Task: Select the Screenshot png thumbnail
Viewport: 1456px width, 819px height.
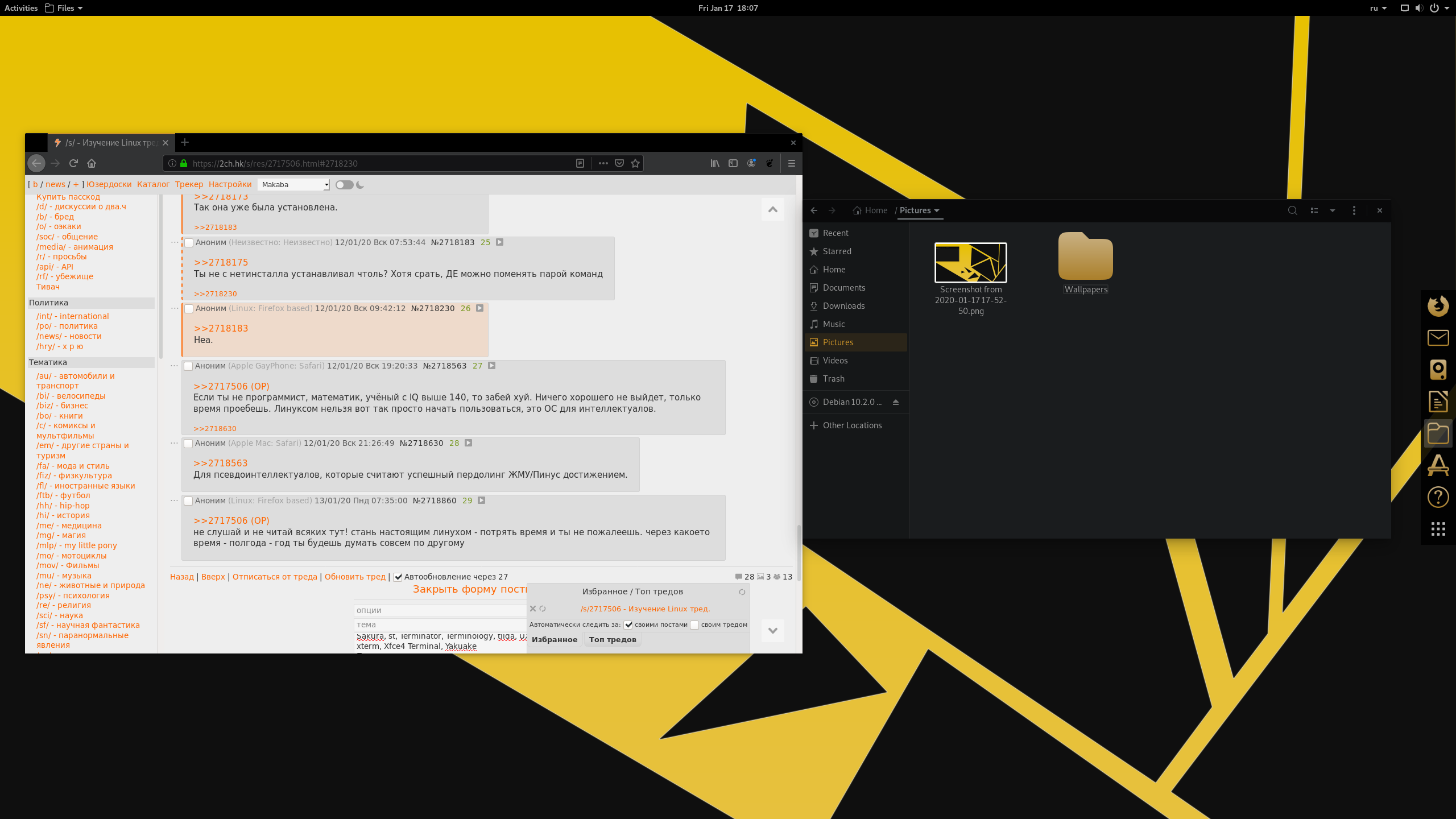Action: pos(970,263)
